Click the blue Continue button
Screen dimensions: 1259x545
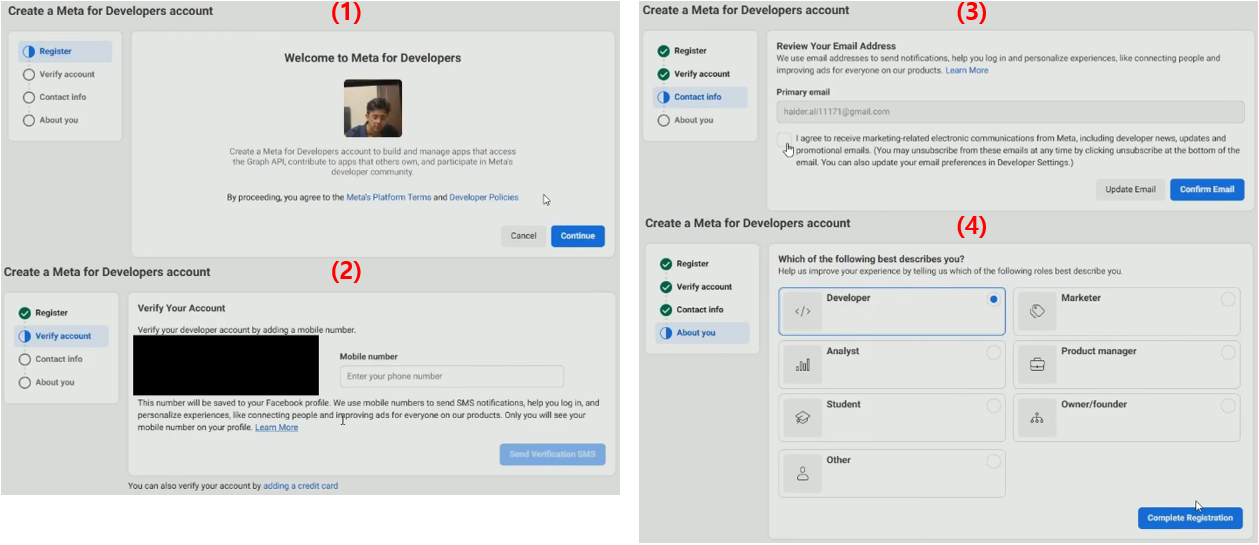click(x=578, y=236)
